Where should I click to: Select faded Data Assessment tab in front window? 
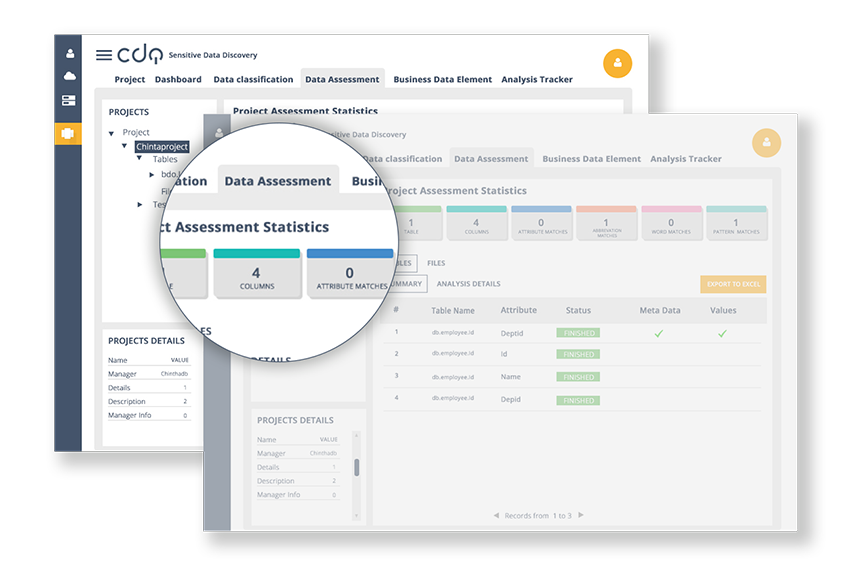[x=491, y=159]
